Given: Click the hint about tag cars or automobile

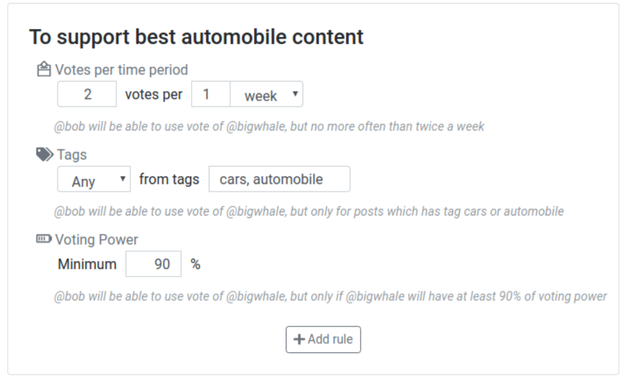Looking at the screenshot, I should (309, 211).
